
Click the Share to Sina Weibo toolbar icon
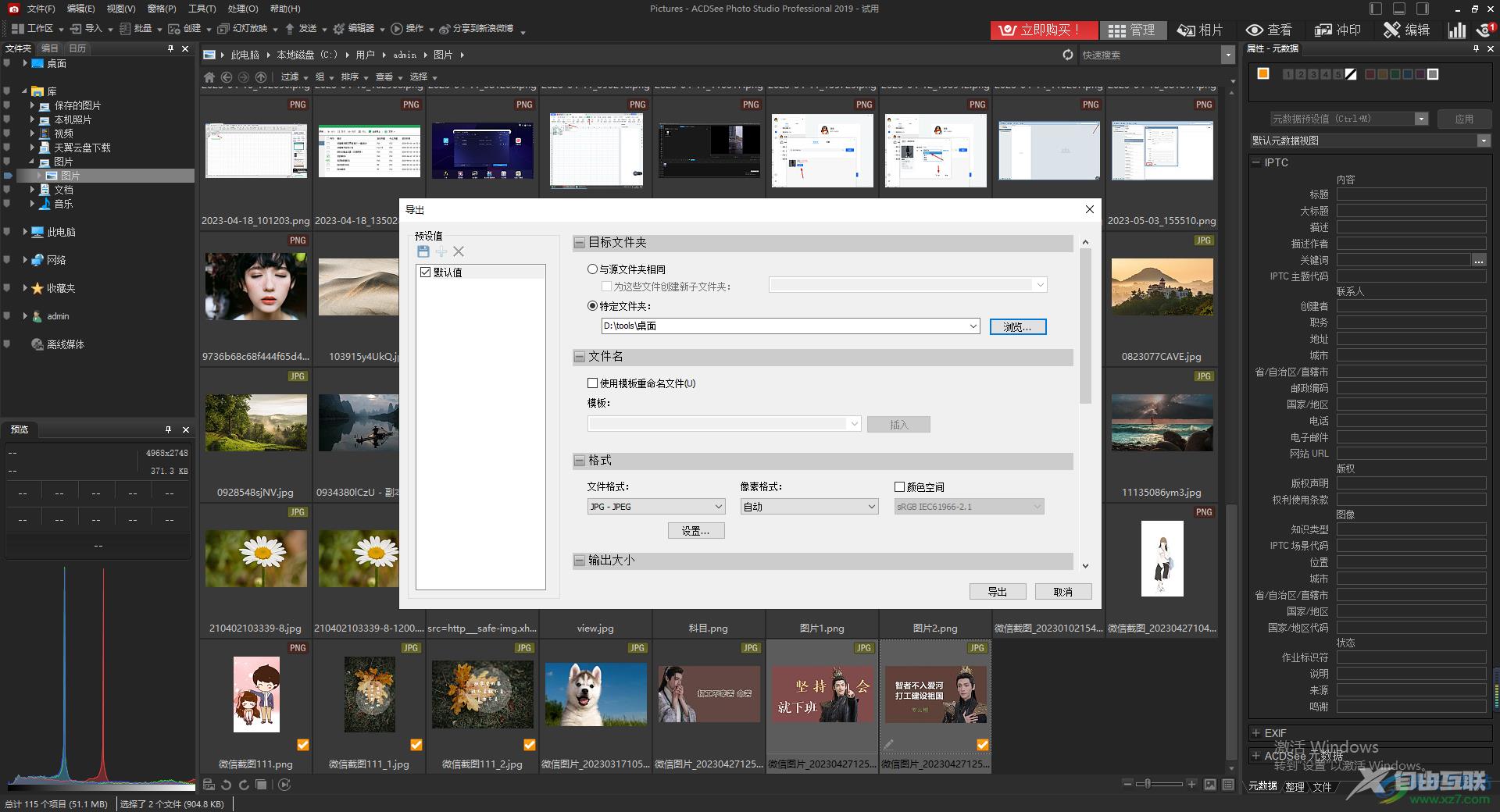(x=477, y=29)
